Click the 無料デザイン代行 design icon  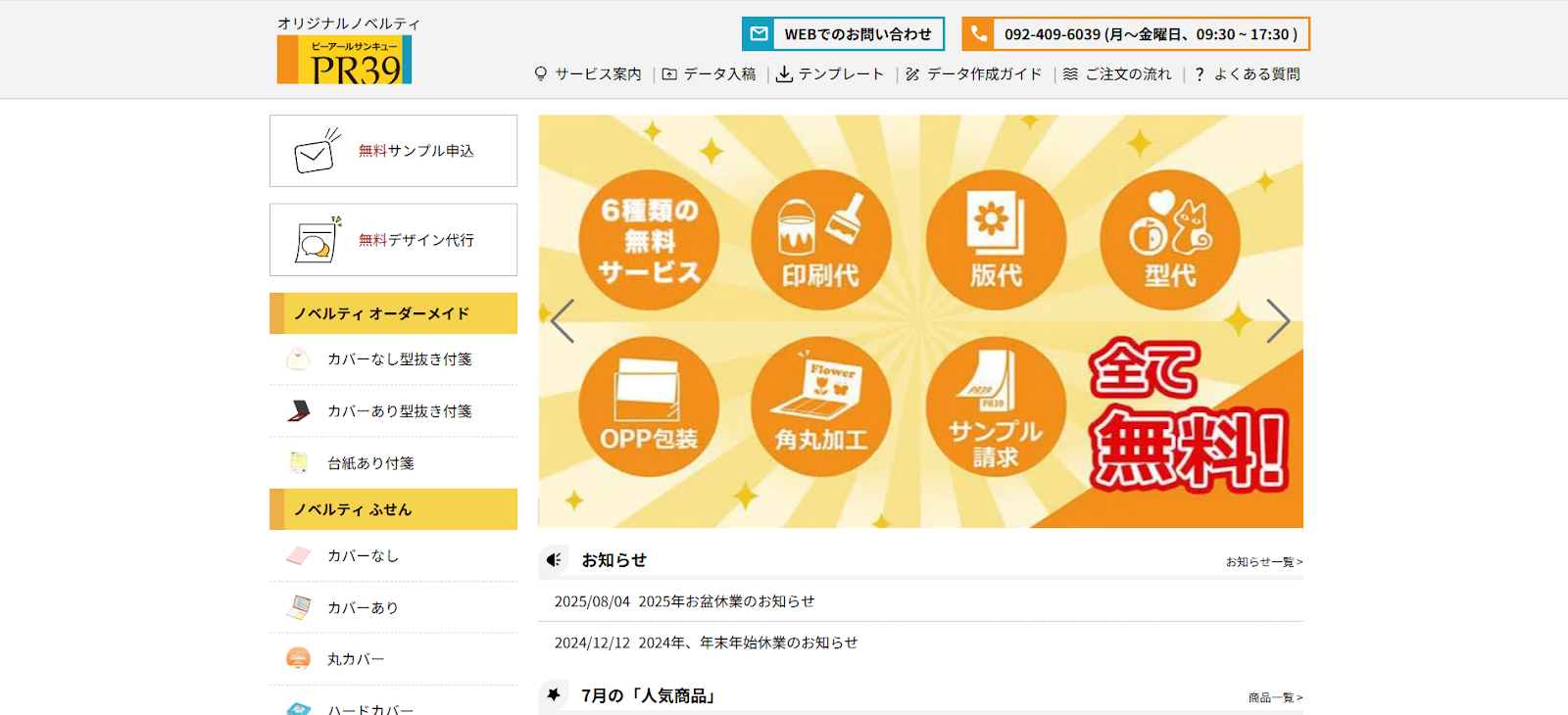316,241
